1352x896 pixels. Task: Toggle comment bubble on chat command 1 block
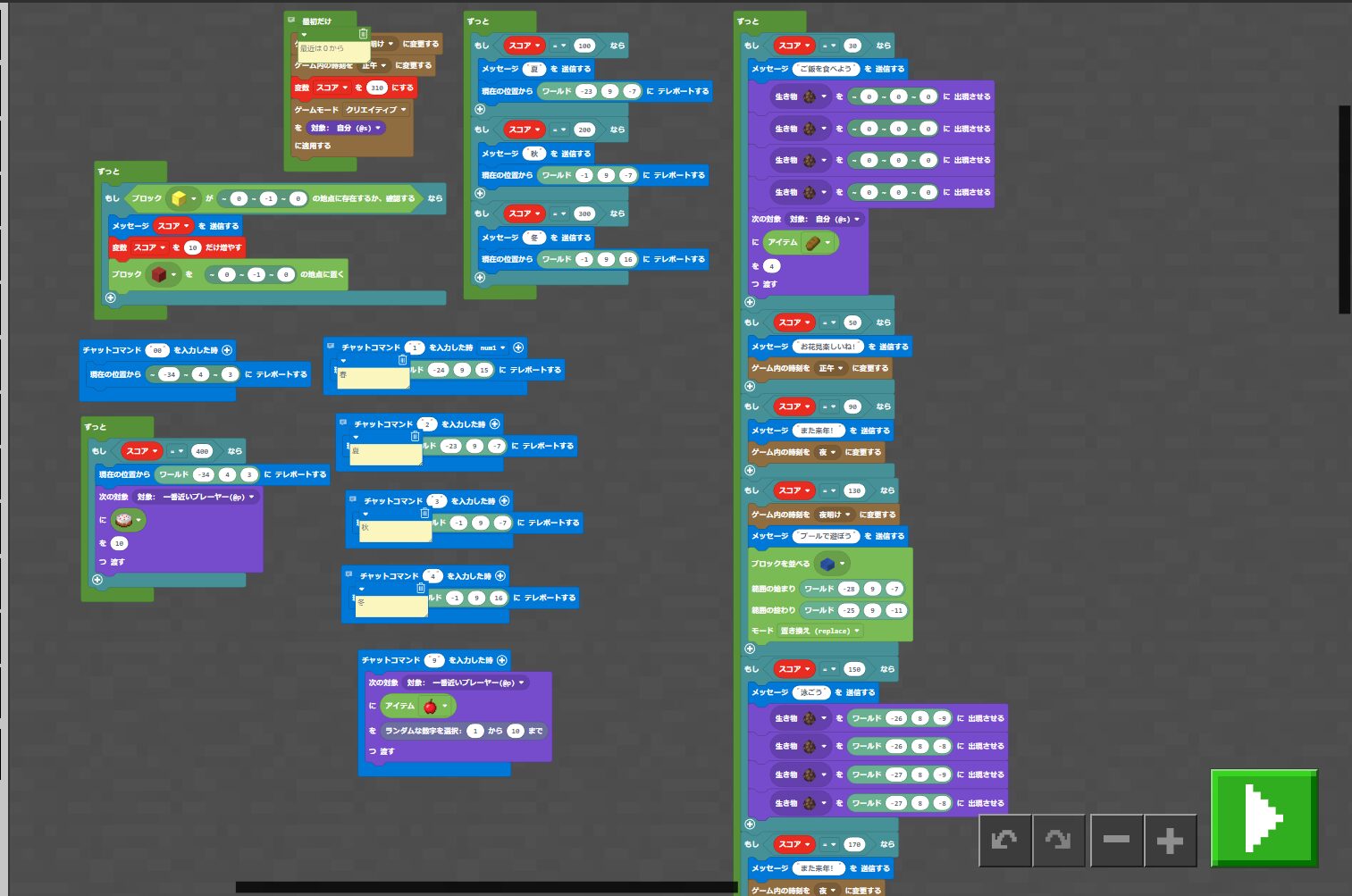(331, 345)
